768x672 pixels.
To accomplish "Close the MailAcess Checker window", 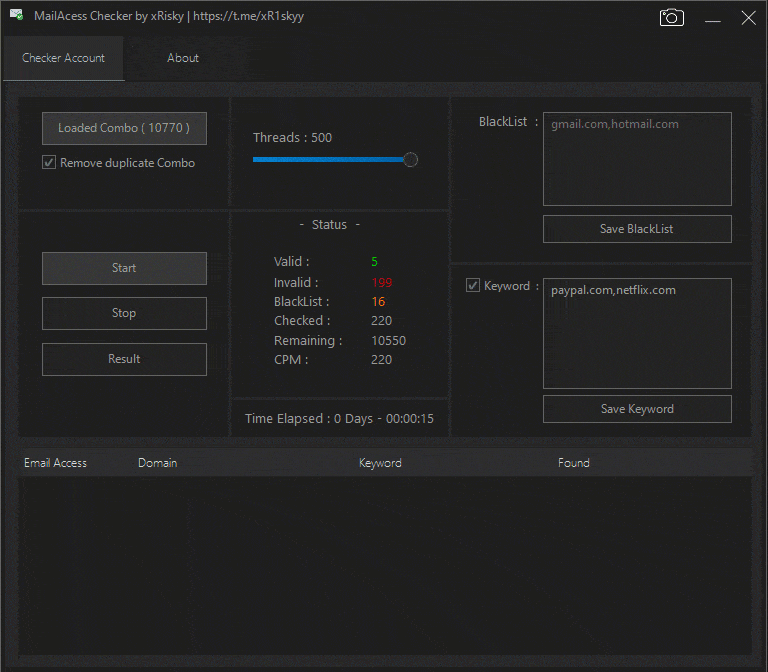I will pyautogui.click(x=748, y=18).
